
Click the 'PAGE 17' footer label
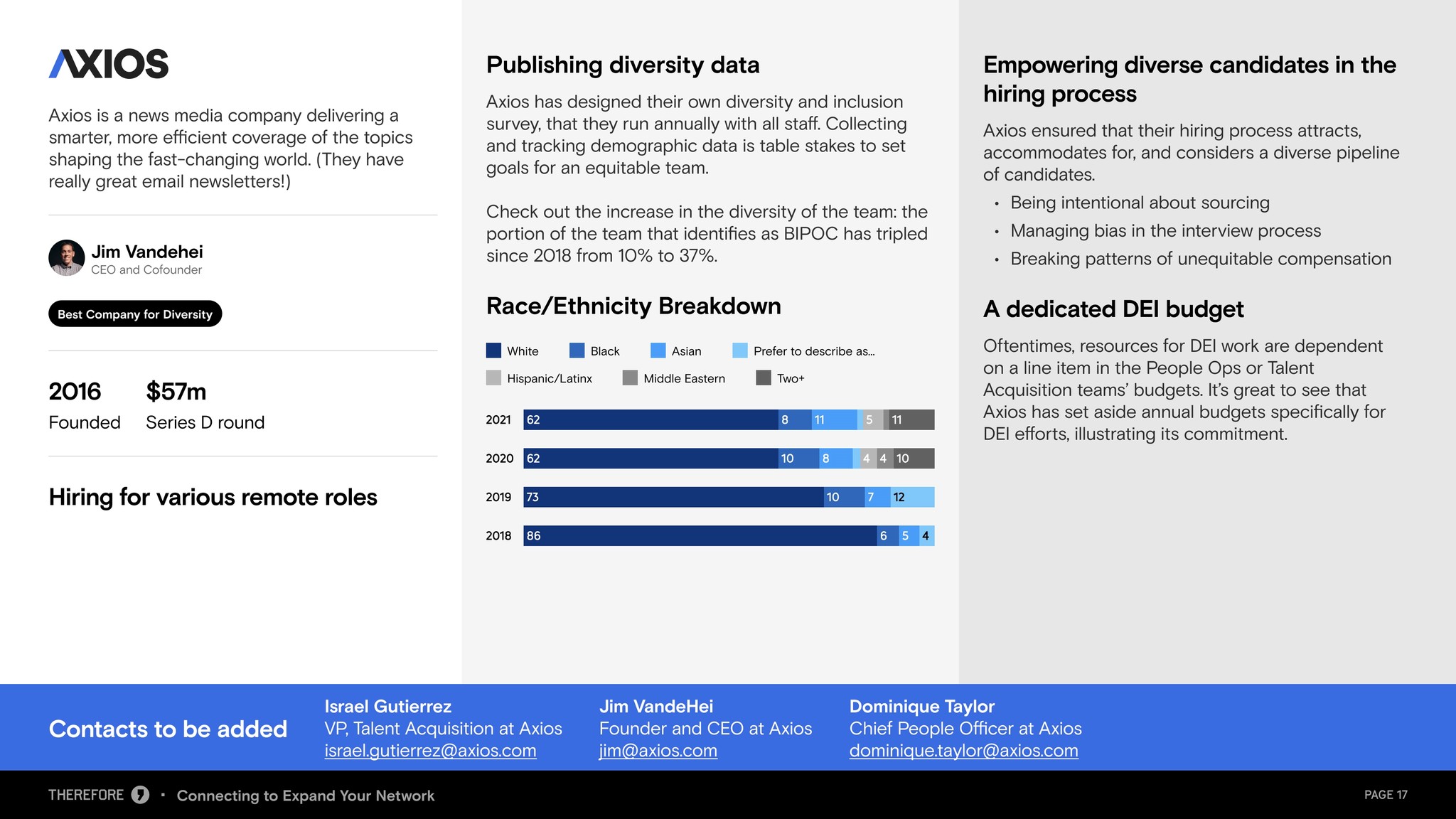click(x=1386, y=795)
